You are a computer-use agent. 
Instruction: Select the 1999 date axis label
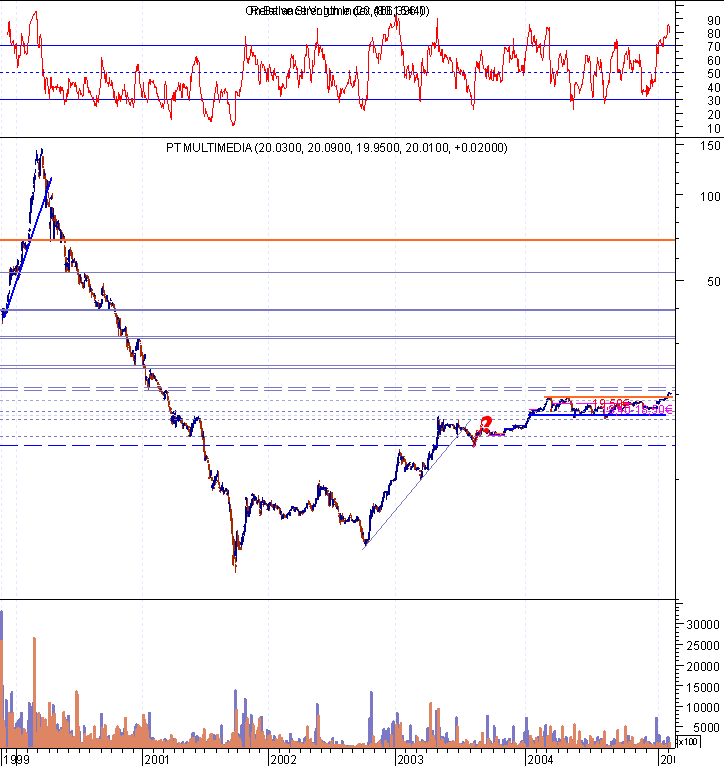click(x=17, y=760)
